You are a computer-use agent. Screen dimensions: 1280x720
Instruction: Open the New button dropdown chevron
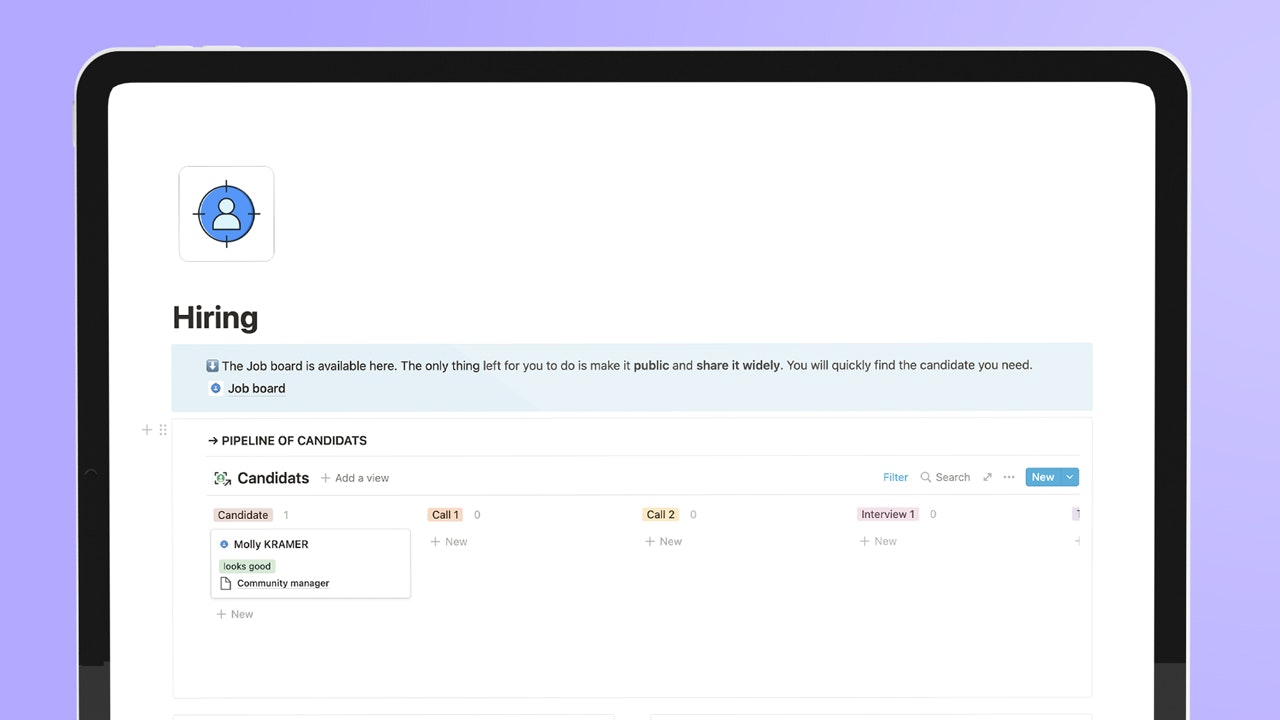coord(1069,477)
